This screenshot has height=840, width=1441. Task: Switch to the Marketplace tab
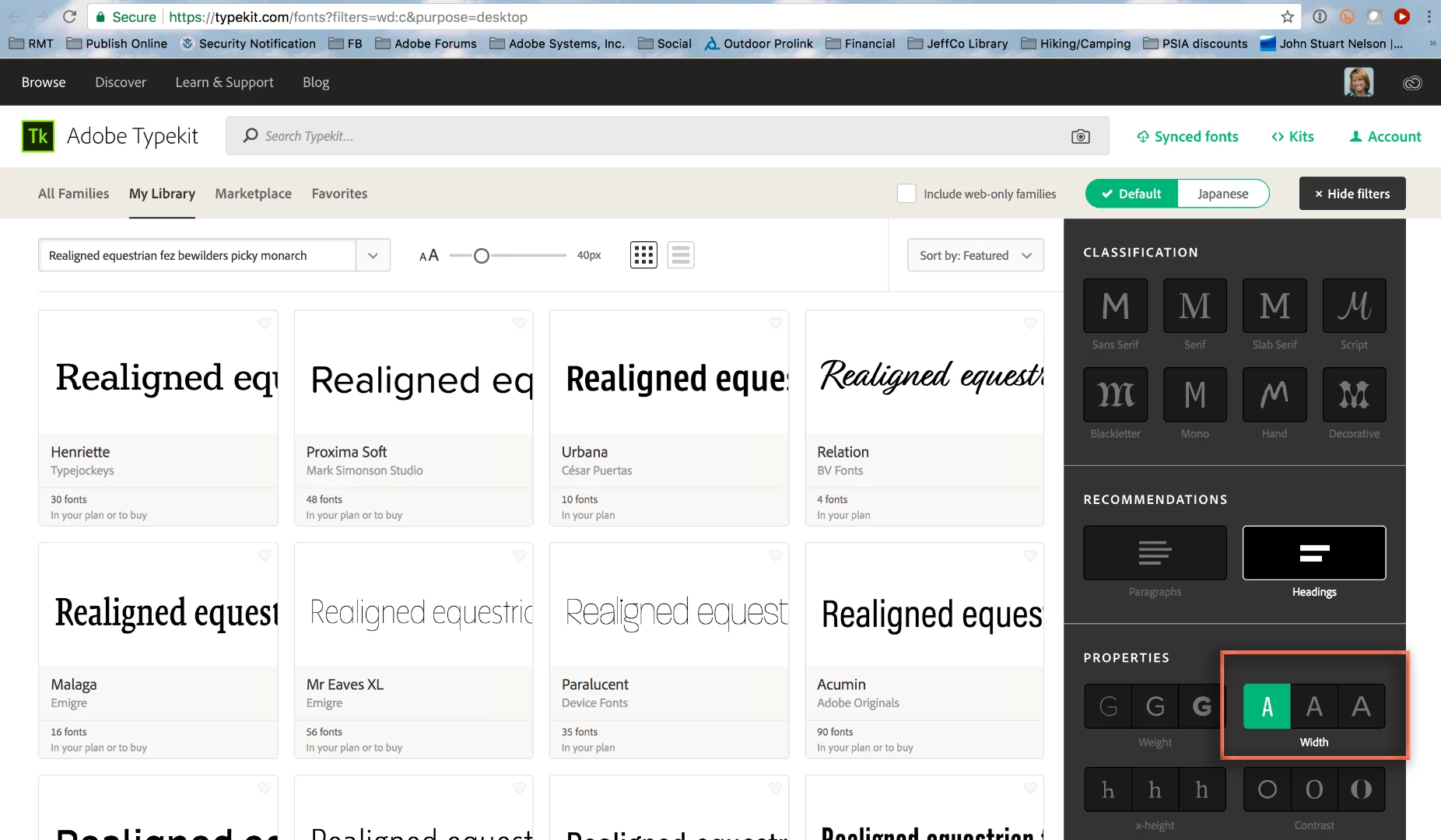[254, 194]
